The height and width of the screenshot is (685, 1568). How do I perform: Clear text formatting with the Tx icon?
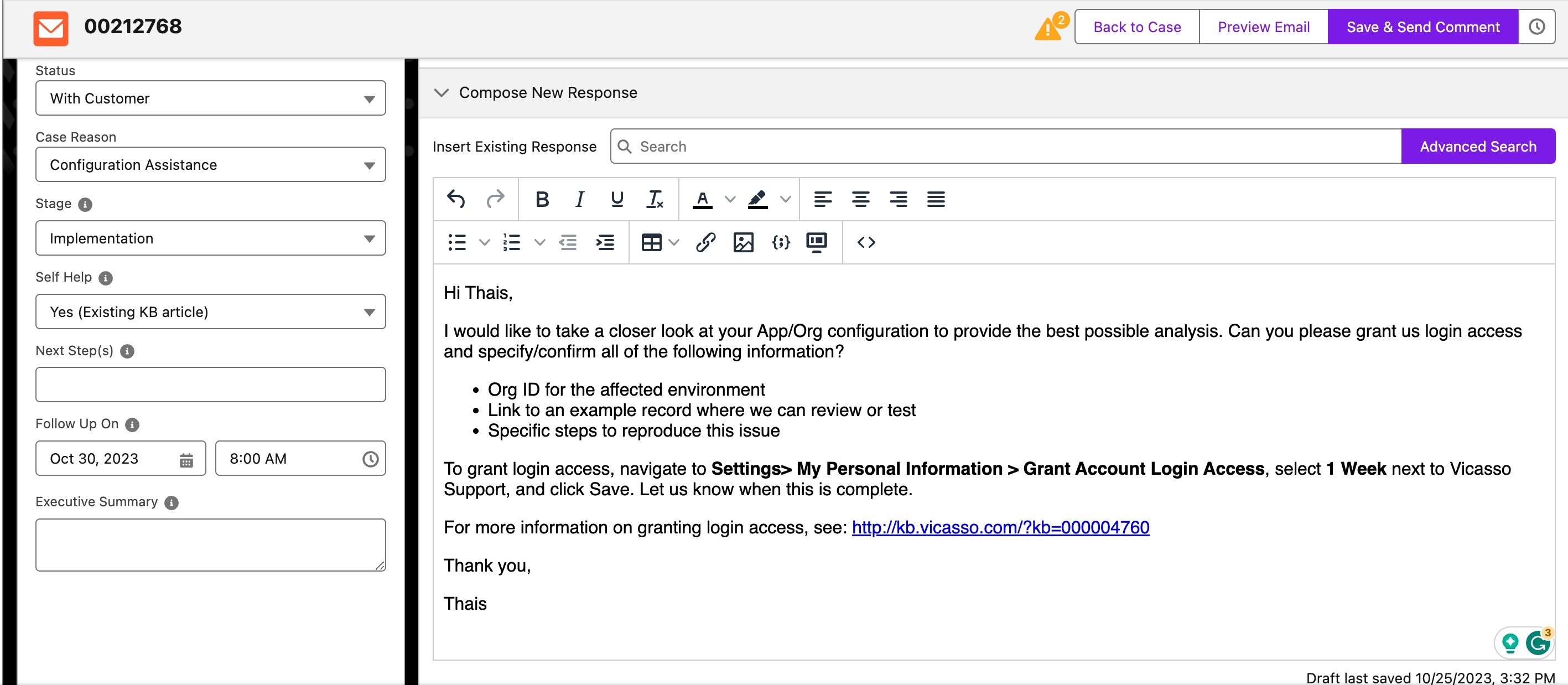coord(655,199)
